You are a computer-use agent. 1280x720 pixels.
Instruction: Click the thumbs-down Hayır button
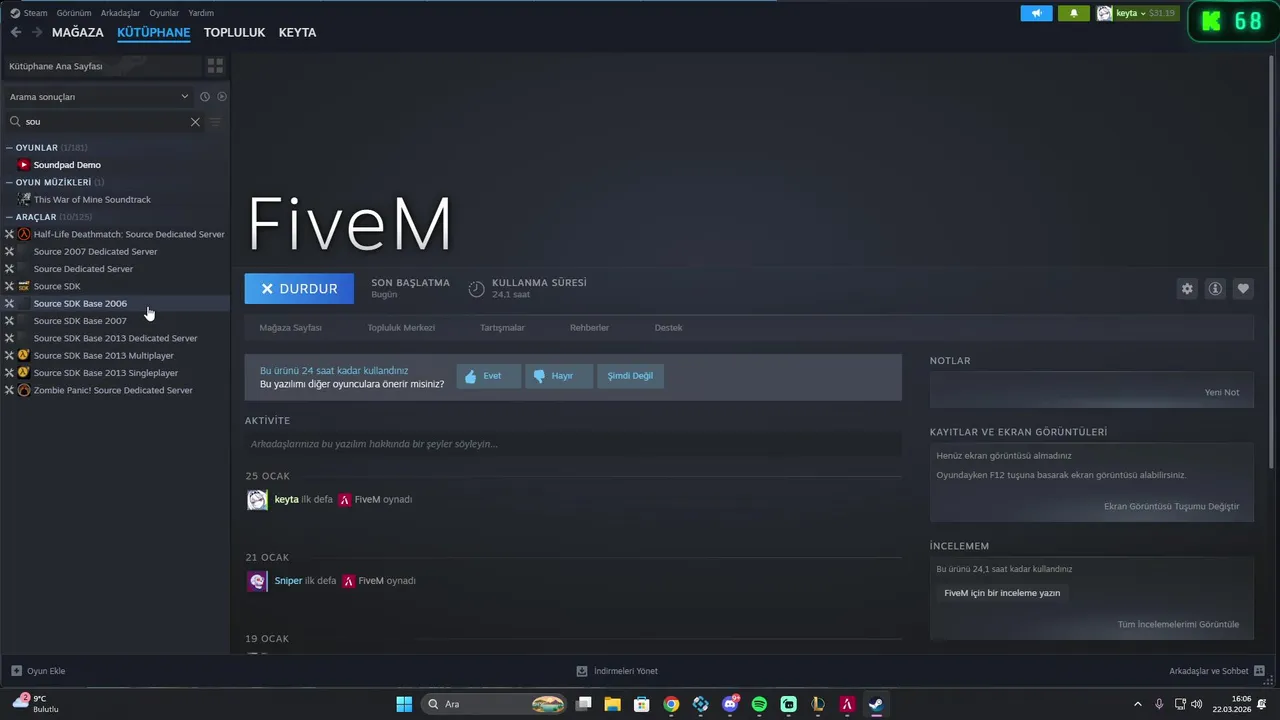pyautogui.click(x=559, y=376)
